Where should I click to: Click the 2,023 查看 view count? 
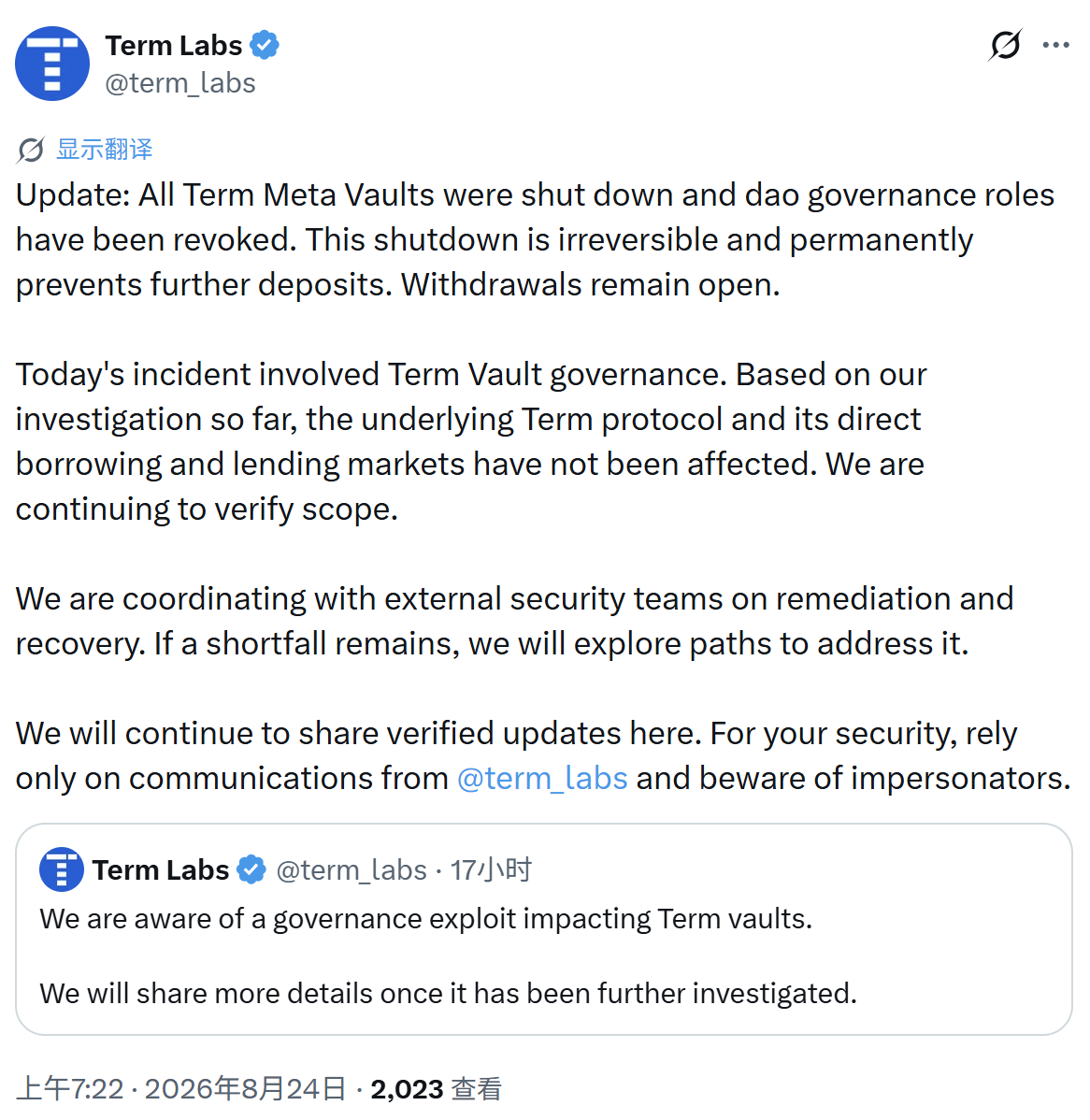click(436, 1088)
